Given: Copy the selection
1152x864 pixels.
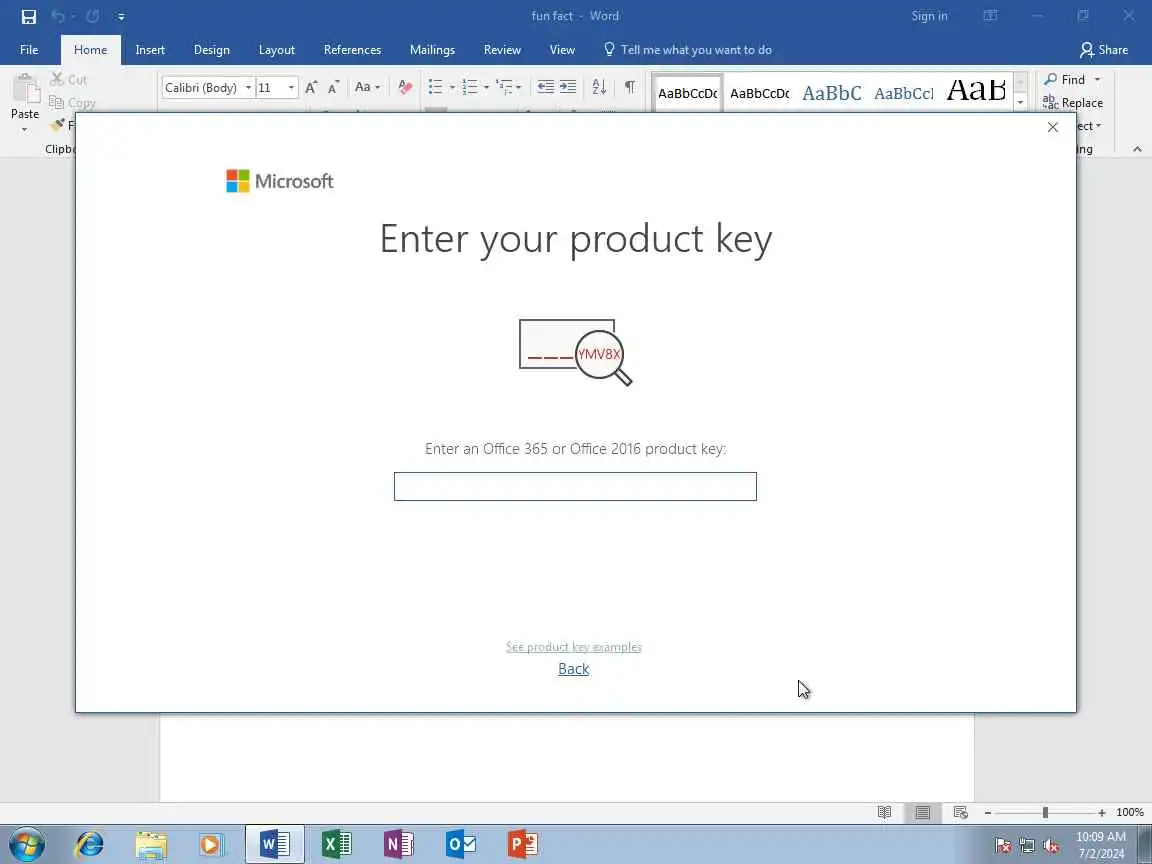Looking at the screenshot, I should tap(72, 103).
